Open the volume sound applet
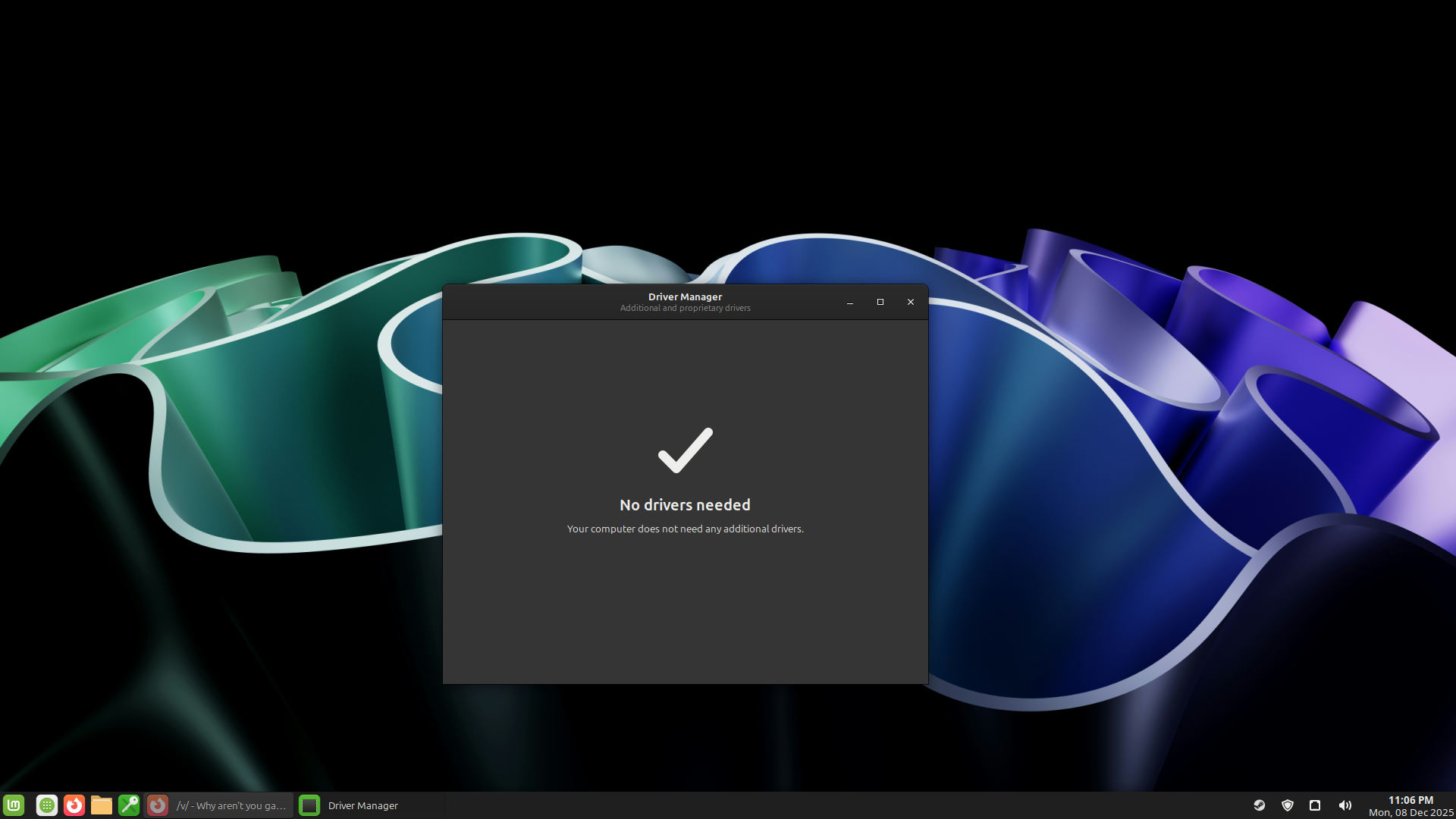This screenshot has height=819, width=1456. point(1345,805)
